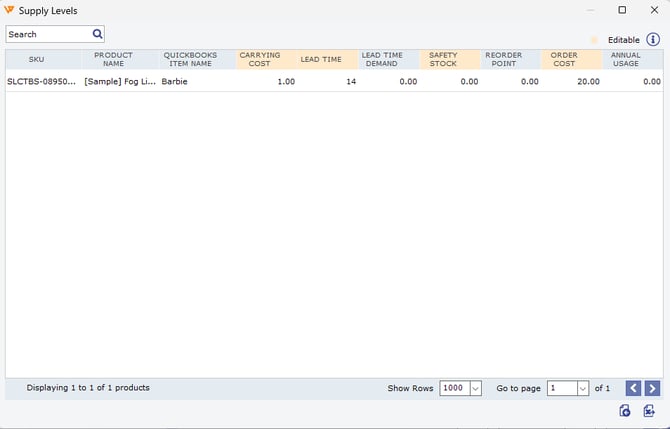
Task: Open the Go to page dropdown
Action: click(583, 388)
